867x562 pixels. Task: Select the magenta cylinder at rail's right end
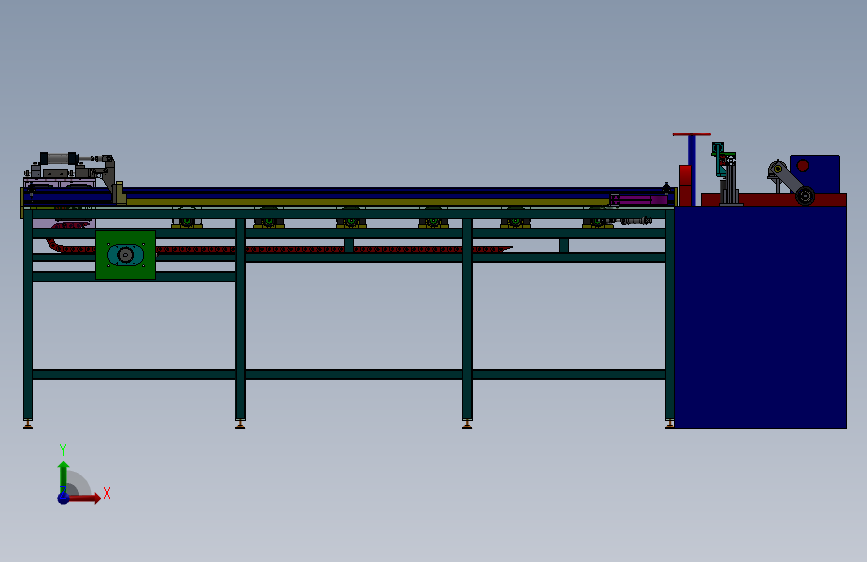(639, 200)
